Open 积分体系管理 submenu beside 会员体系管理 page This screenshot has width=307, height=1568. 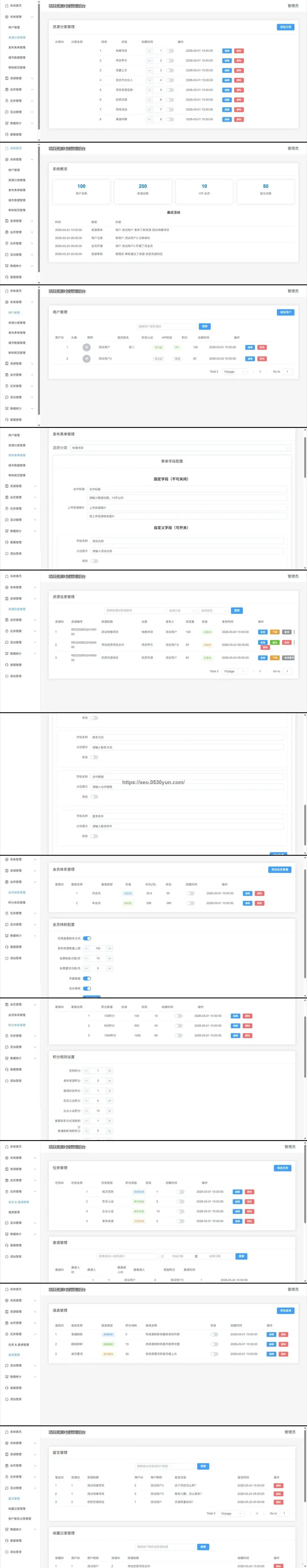pos(17,903)
